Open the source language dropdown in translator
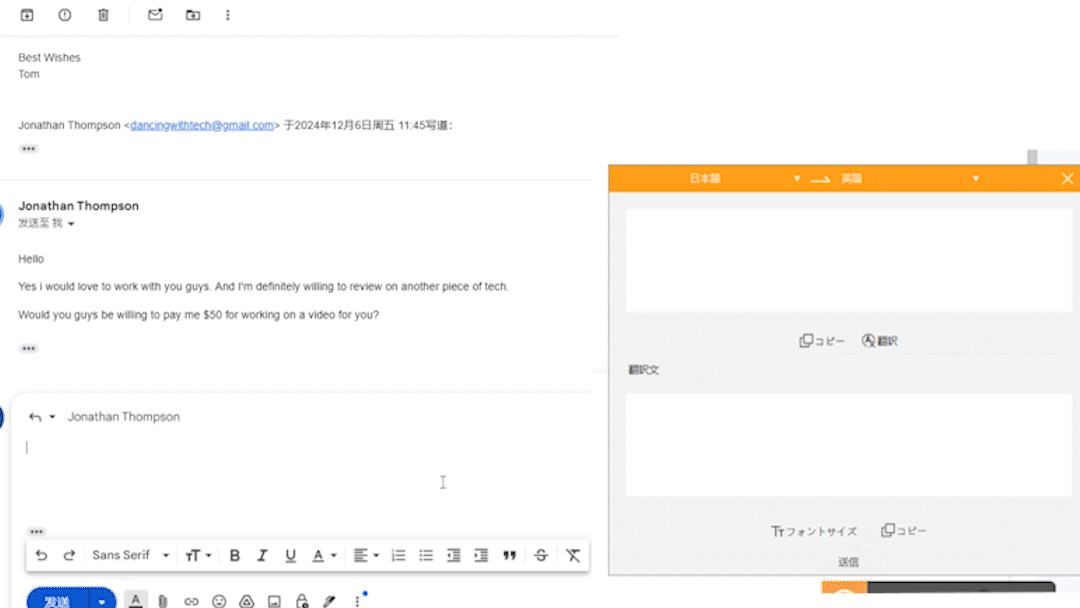 (x=797, y=179)
